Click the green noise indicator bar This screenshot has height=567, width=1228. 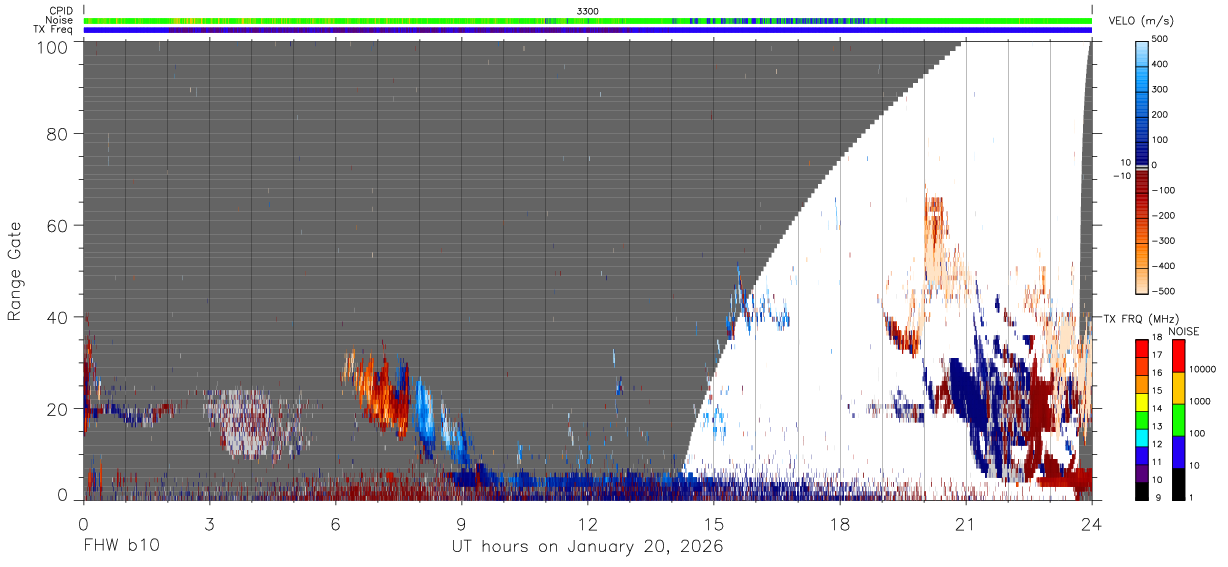[x=587, y=20]
